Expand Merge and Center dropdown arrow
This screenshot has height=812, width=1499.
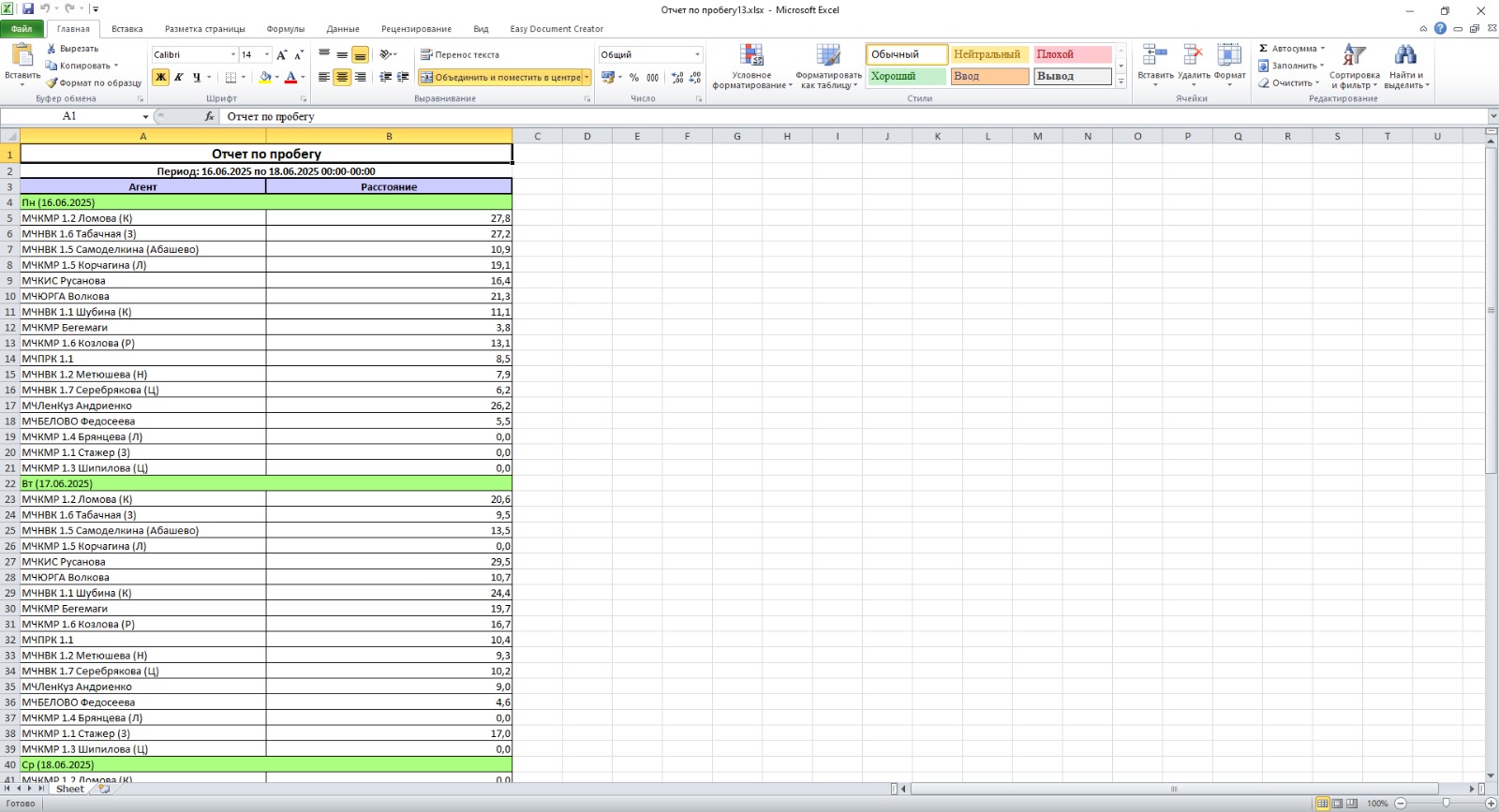(x=587, y=78)
